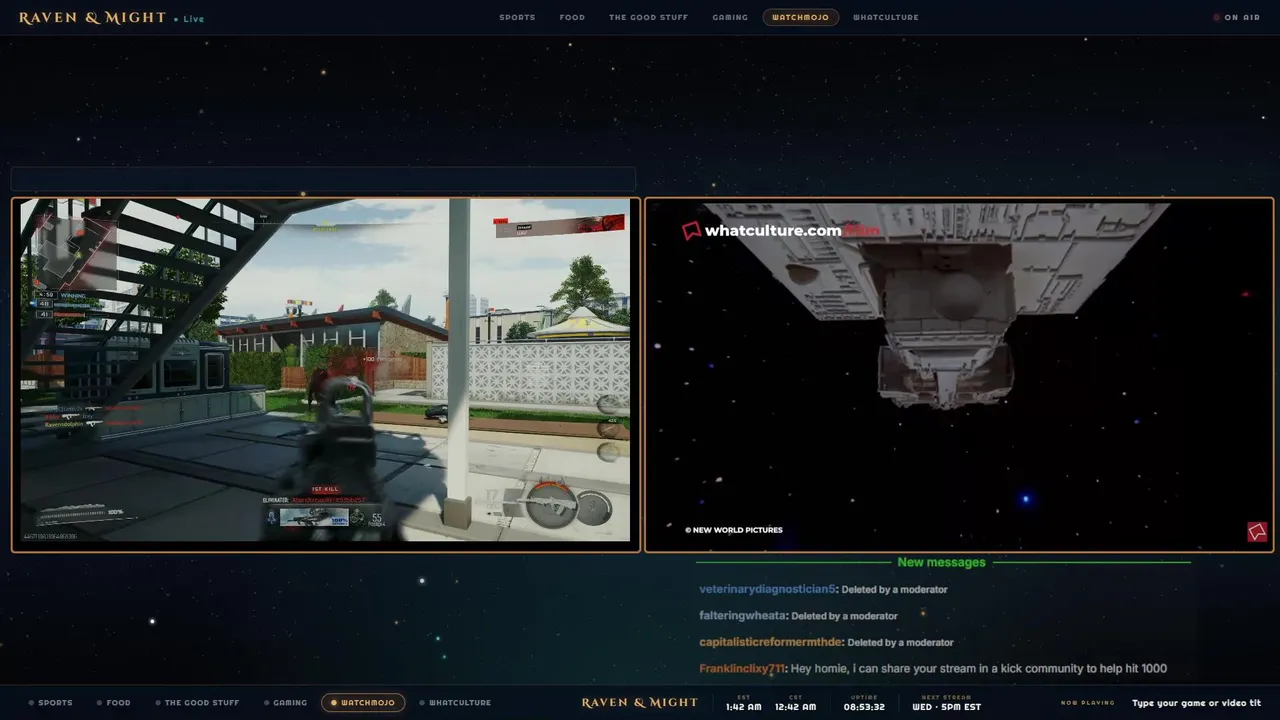1280x720 pixels.
Task: Click username Franklinclixy711 in chat
Action: pos(743,669)
